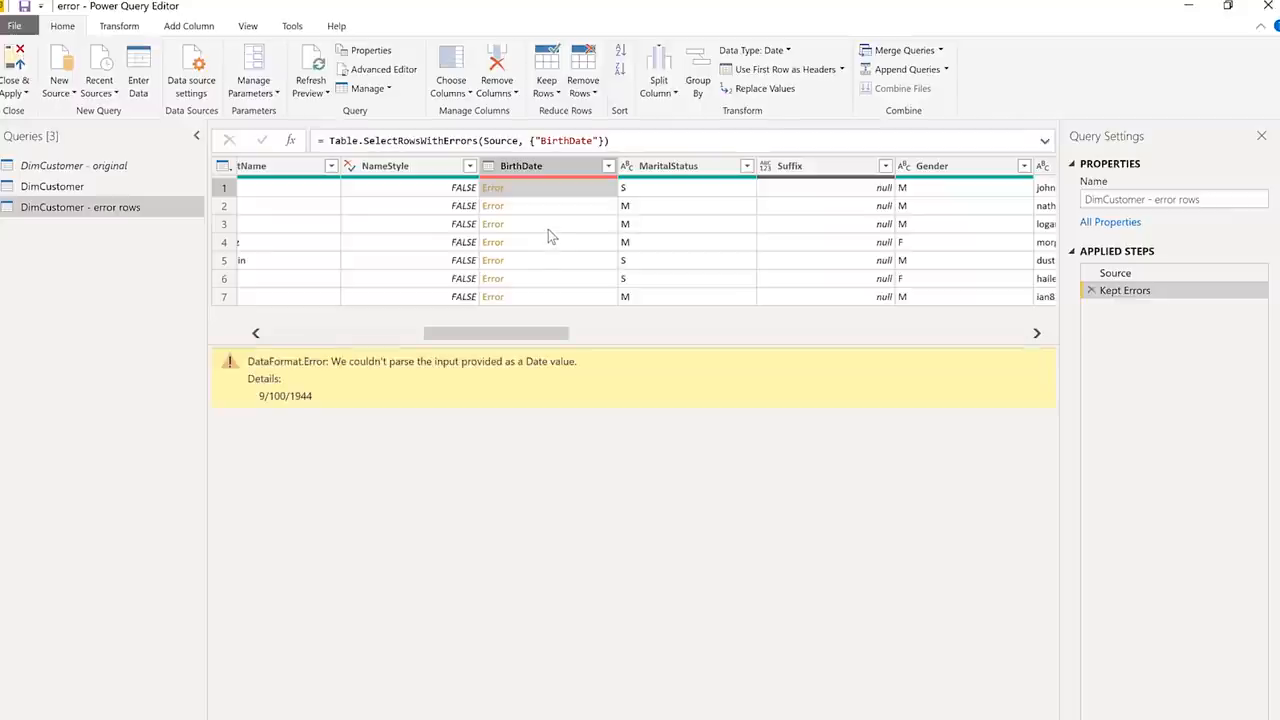Close the Query Settings pane
The width and height of the screenshot is (1280, 720).
pos(1262,136)
